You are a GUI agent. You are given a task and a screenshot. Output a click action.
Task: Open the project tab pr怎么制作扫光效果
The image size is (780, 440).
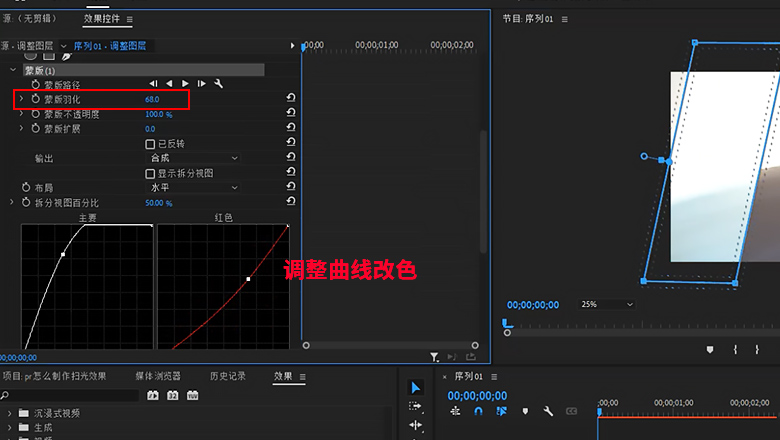pos(54,376)
